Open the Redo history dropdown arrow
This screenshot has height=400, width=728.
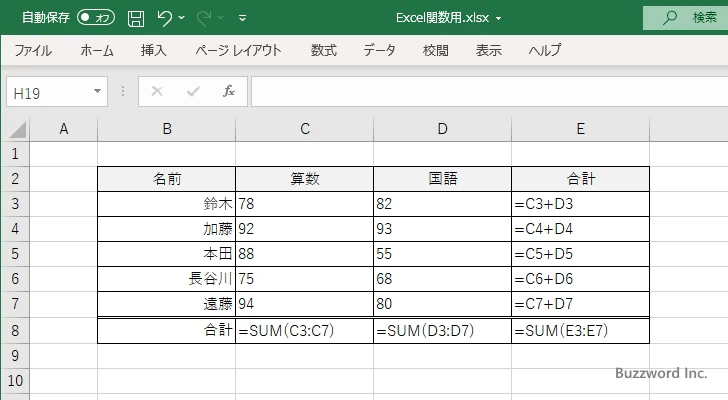tap(221, 18)
